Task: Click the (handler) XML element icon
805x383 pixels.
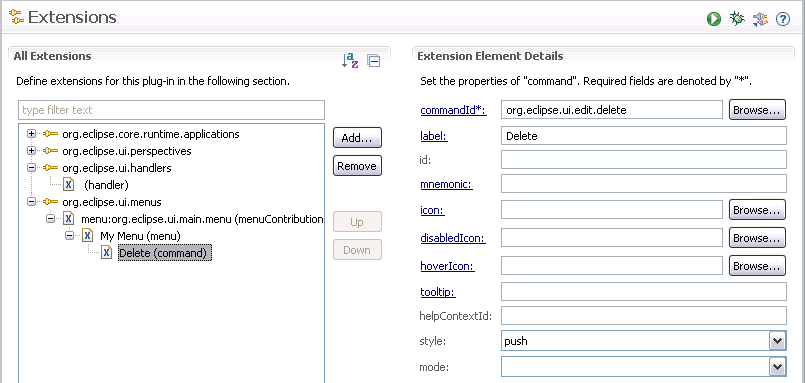Action: (69, 185)
